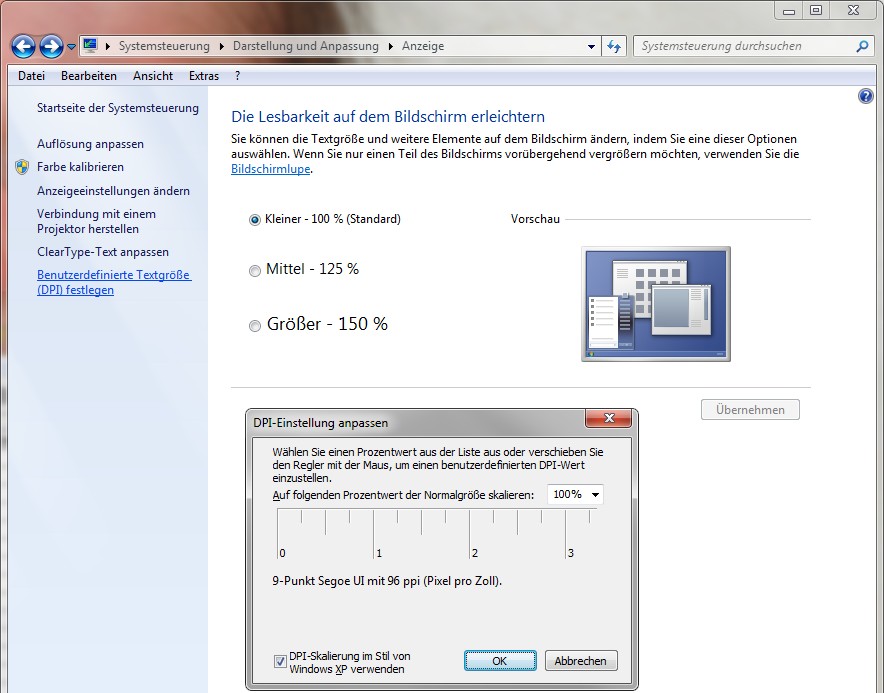Refresh the page with the refresh icon

614,46
